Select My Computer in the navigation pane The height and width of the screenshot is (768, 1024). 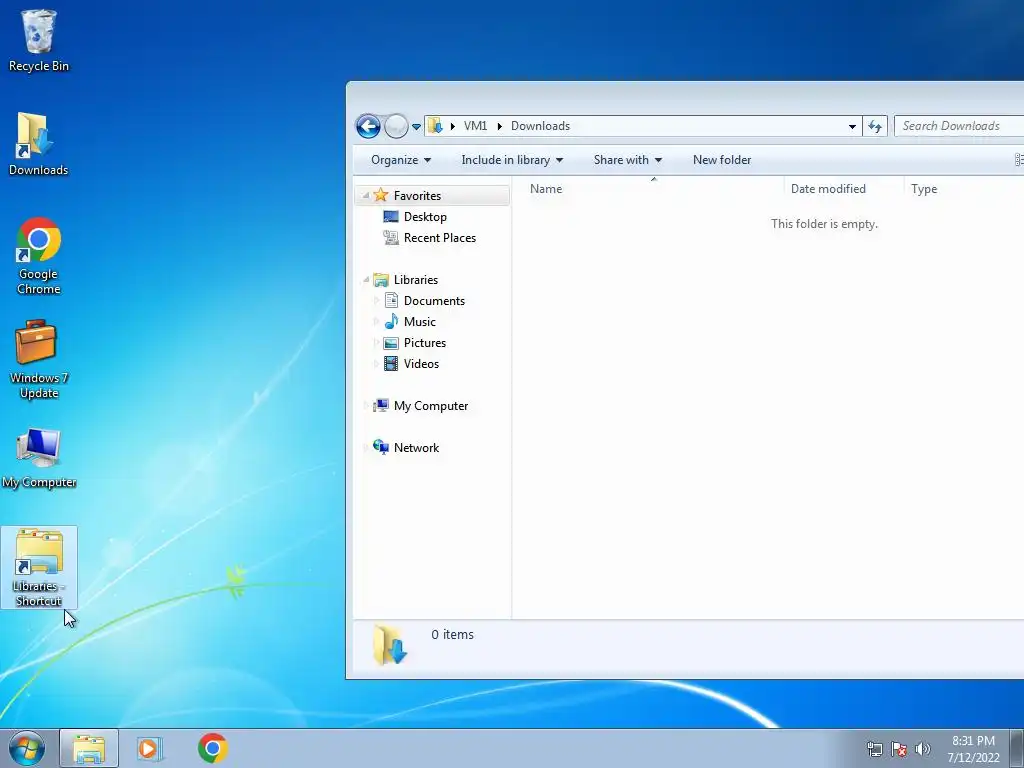tap(431, 406)
